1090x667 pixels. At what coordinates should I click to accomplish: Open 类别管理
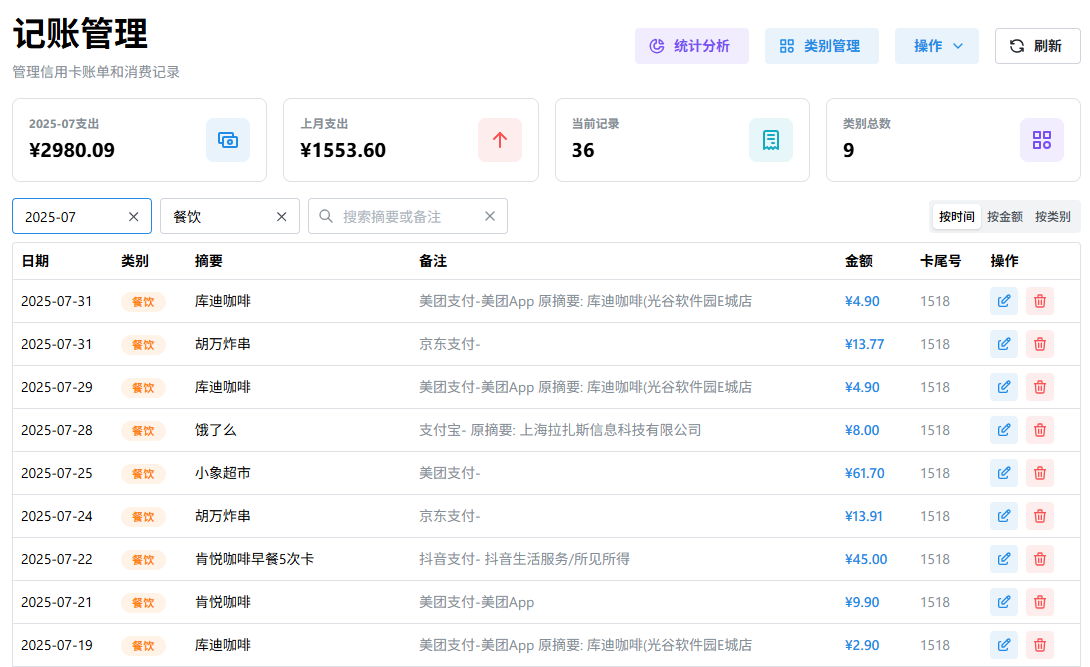click(821, 46)
